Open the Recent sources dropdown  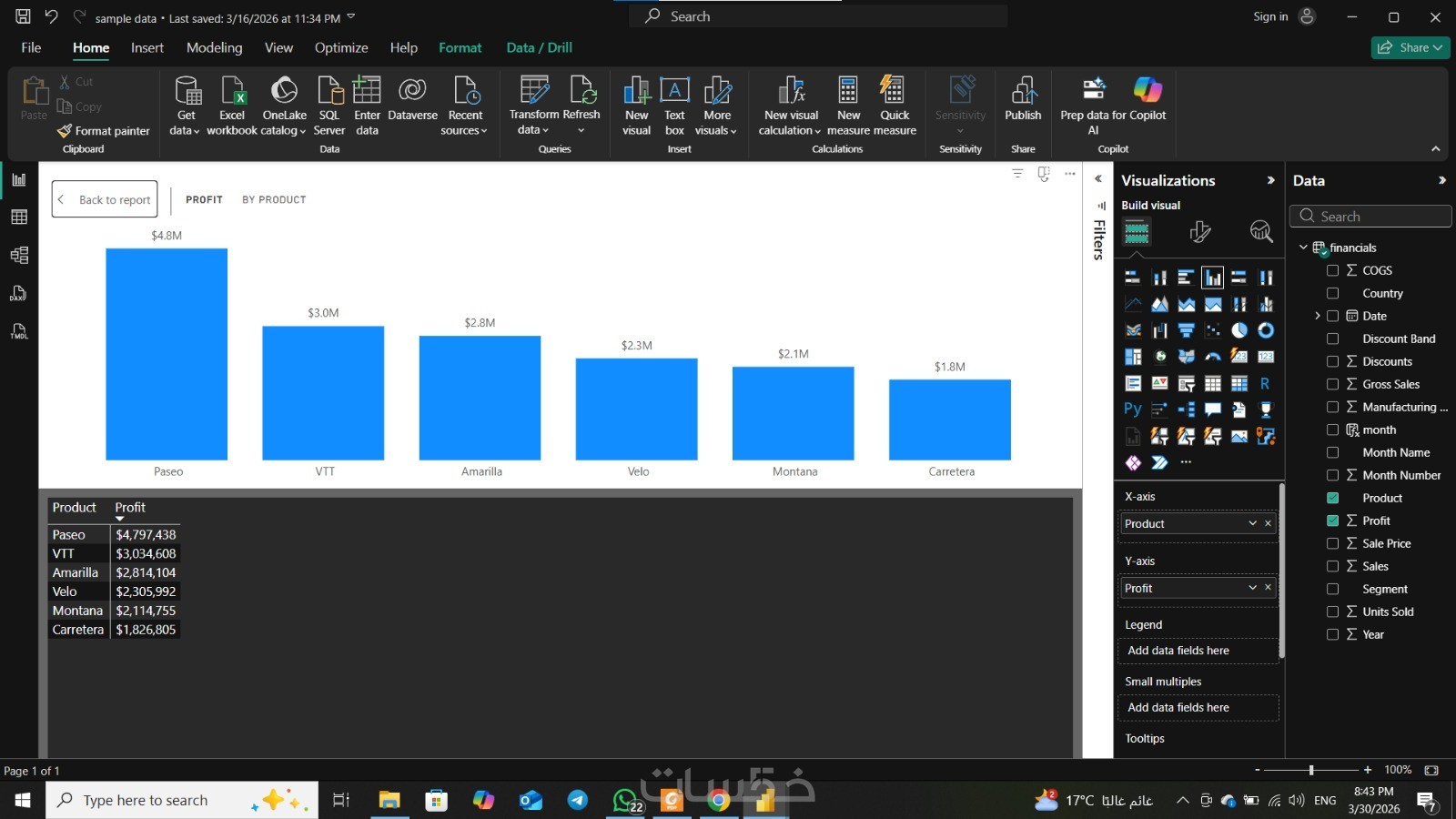(x=465, y=106)
